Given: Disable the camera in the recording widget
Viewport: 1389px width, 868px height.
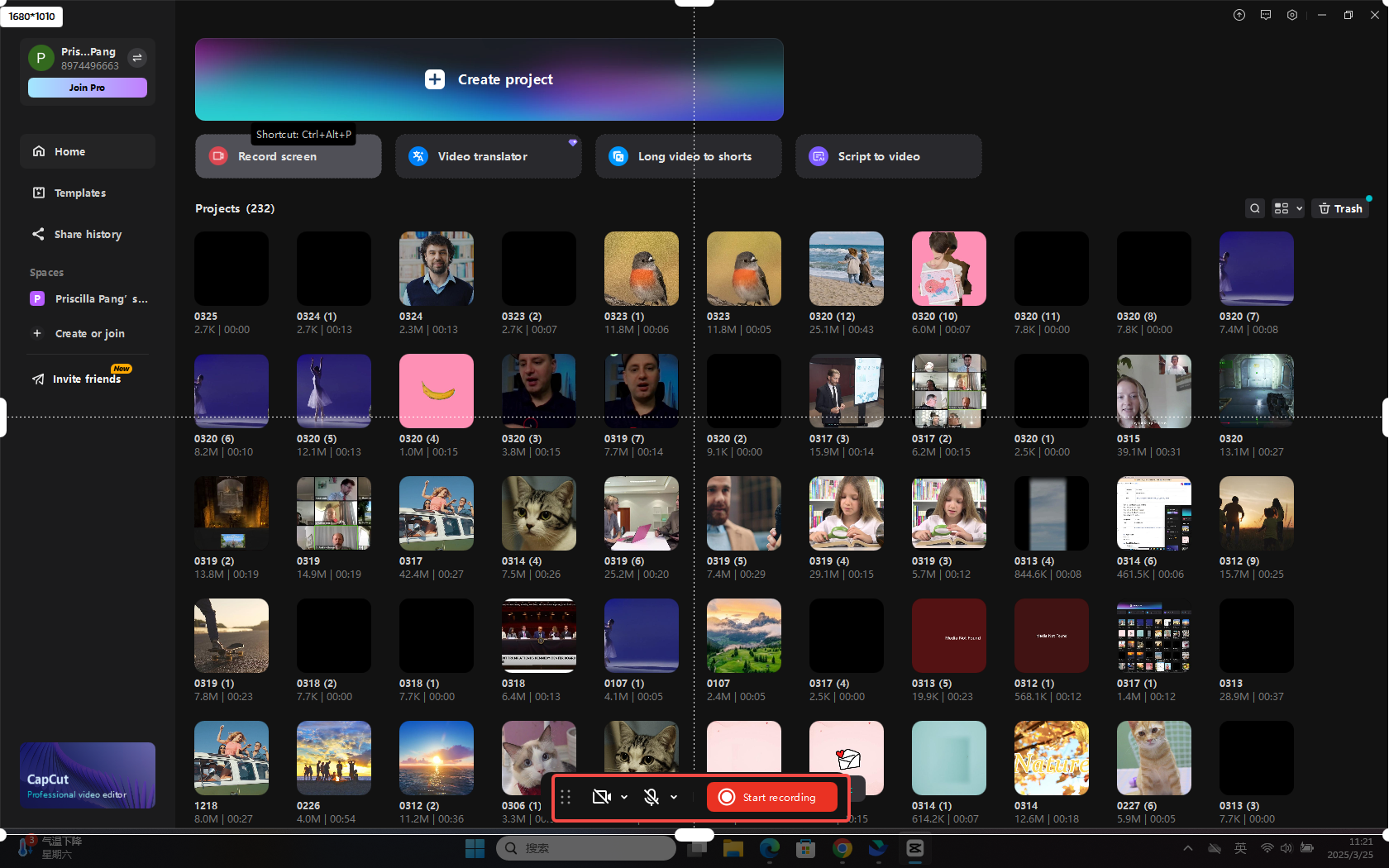Looking at the screenshot, I should tap(602, 797).
